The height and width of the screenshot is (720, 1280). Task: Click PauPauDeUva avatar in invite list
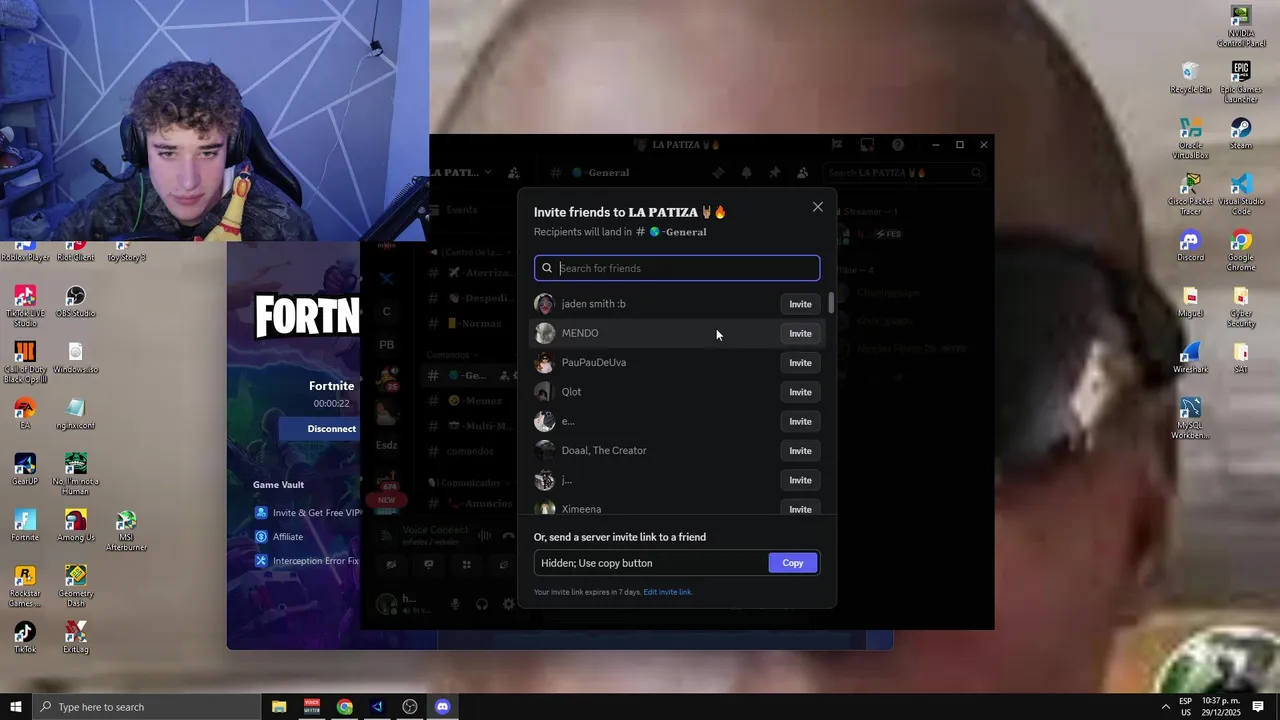click(544, 363)
